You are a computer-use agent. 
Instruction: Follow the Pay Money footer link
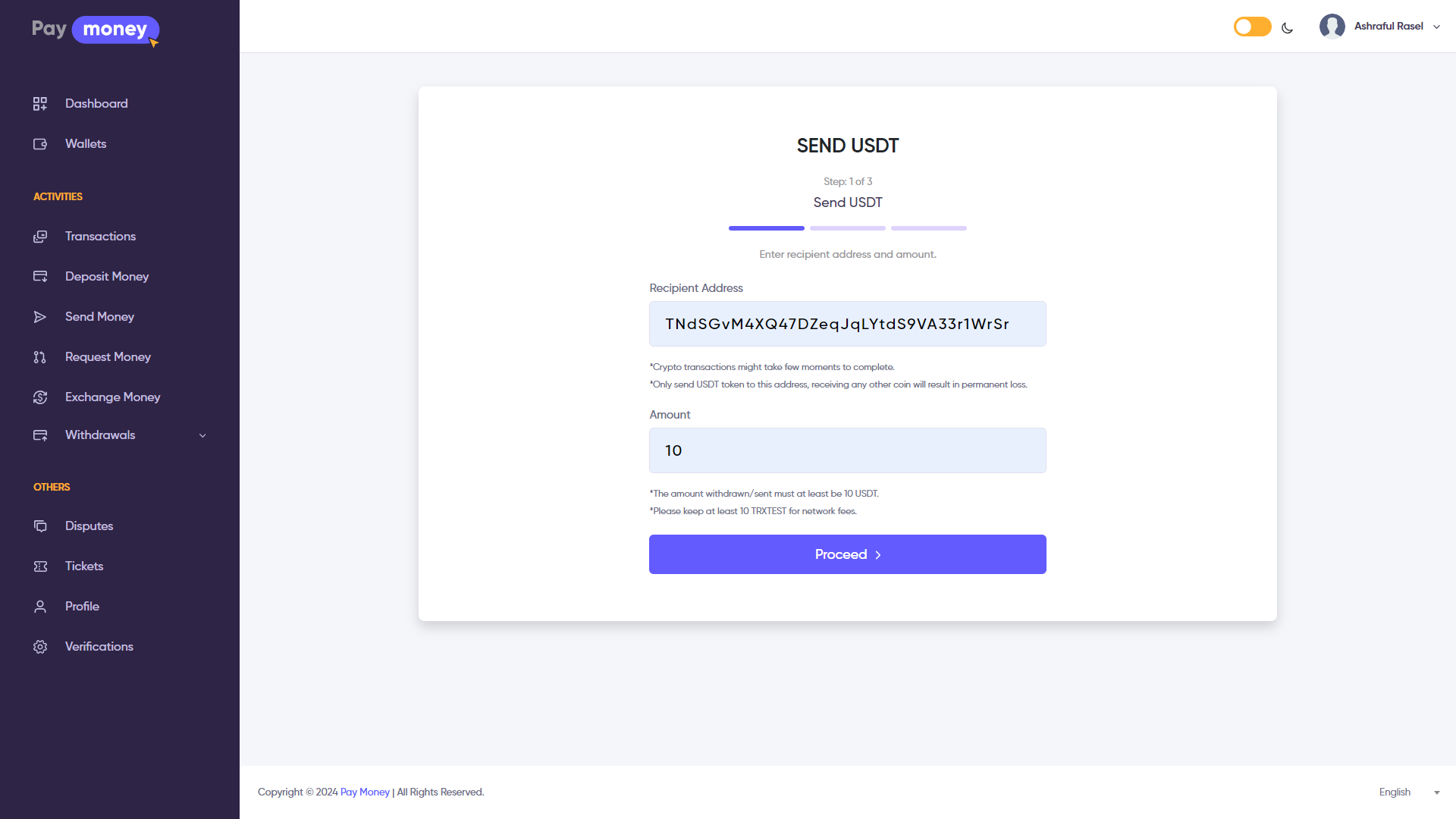365,792
